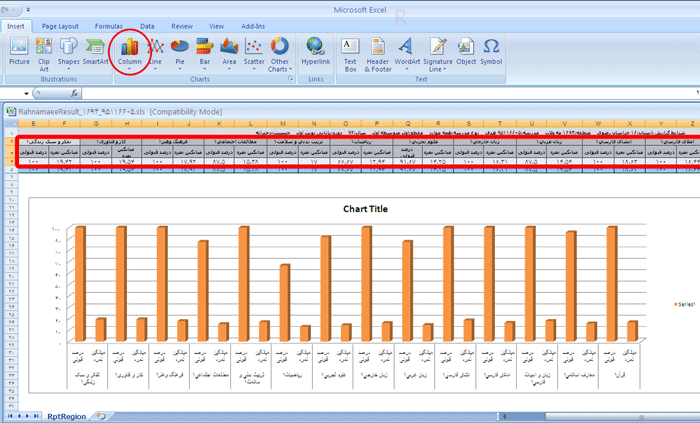Insert a Text Box
The image size is (700, 423).
click(x=350, y=54)
